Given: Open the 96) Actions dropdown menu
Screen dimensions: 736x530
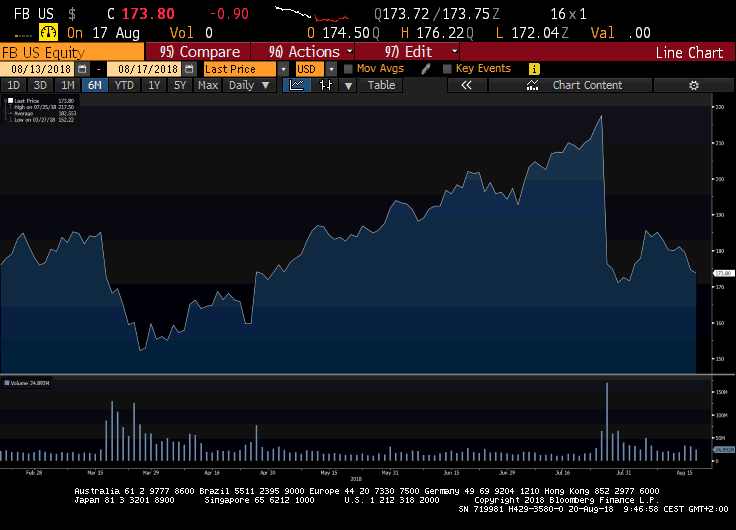Looking at the screenshot, I should click(x=303, y=52).
